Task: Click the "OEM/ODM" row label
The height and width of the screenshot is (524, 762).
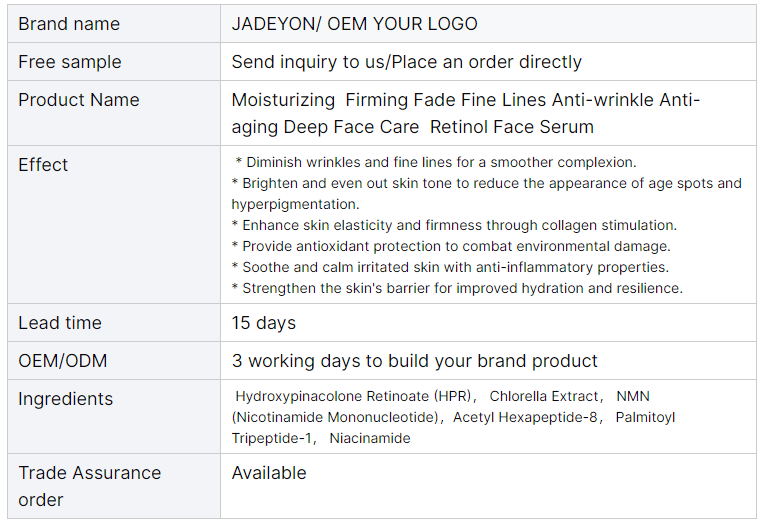Action: click(x=63, y=361)
